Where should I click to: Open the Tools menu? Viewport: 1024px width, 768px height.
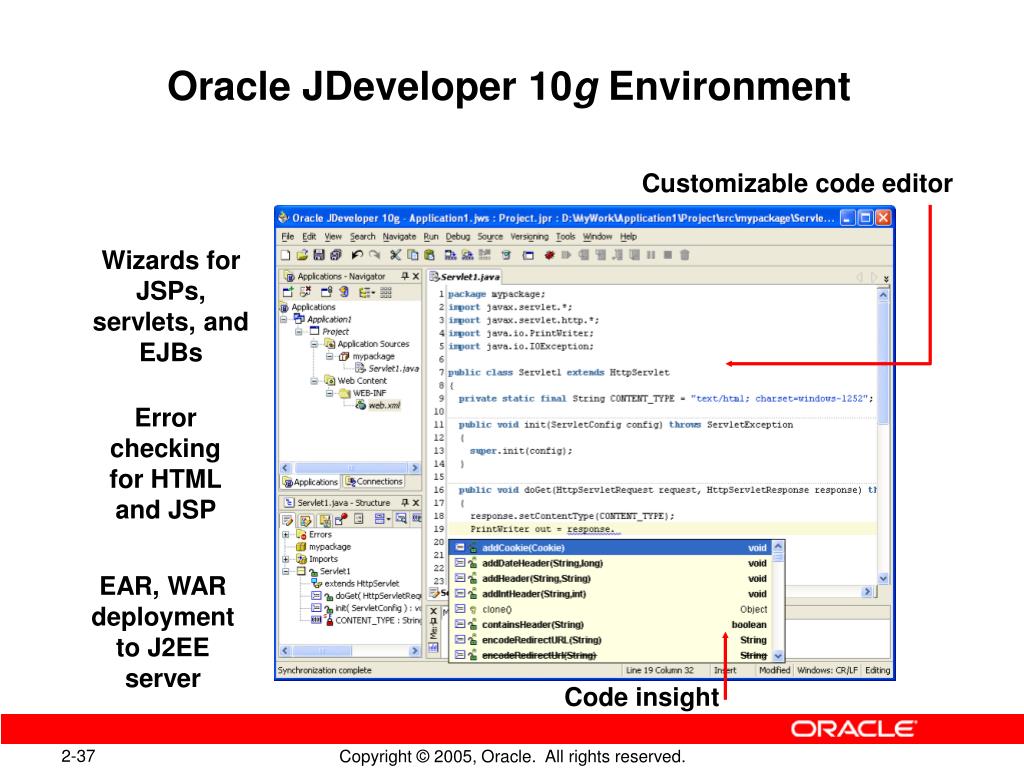coord(566,236)
